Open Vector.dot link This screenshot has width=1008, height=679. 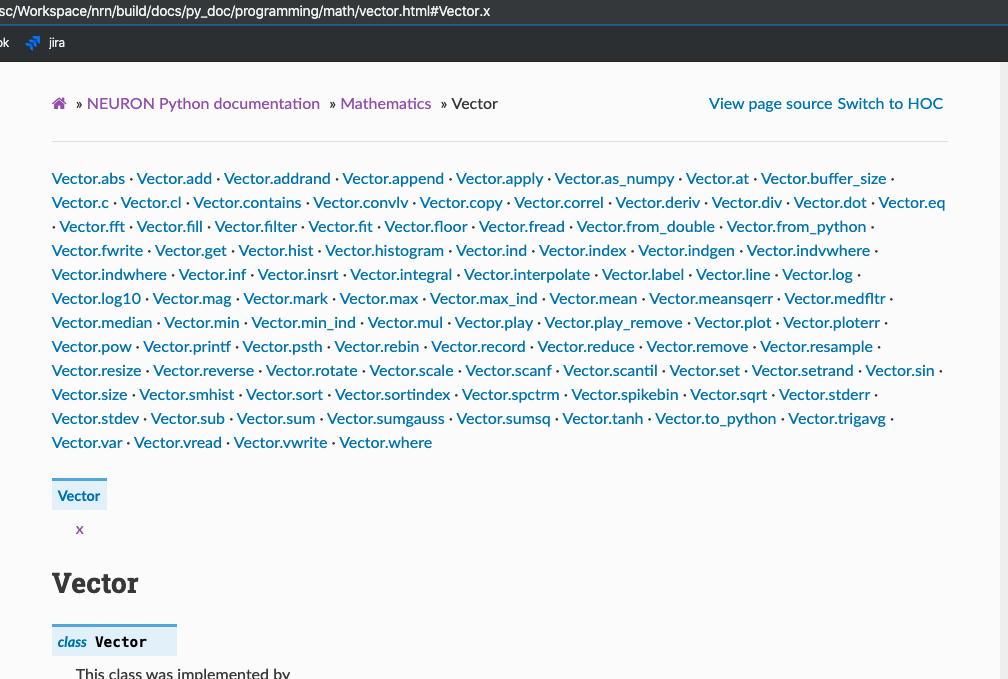830,203
